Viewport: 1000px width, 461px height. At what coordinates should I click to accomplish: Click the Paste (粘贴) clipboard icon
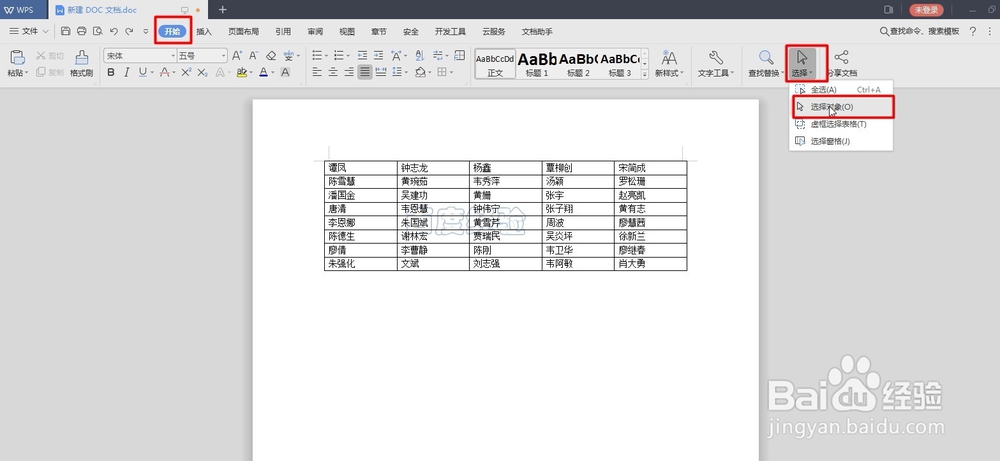pyautogui.click(x=17, y=57)
